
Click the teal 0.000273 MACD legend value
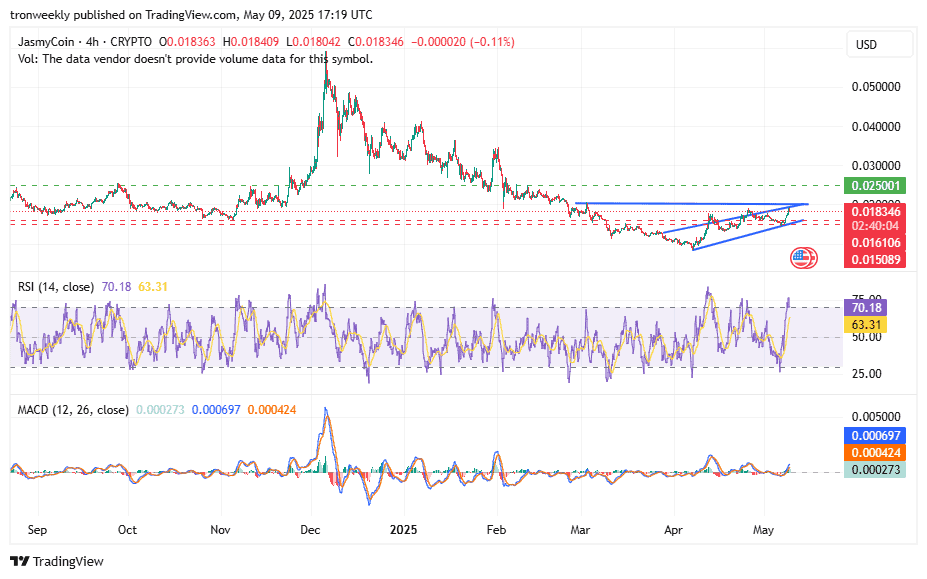pyautogui.click(x=160, y=410)
